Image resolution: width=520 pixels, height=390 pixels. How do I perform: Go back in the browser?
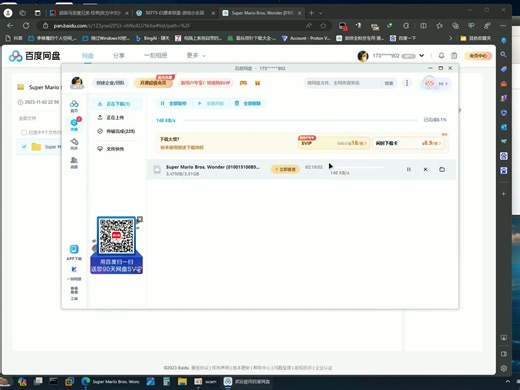(10, 26)
